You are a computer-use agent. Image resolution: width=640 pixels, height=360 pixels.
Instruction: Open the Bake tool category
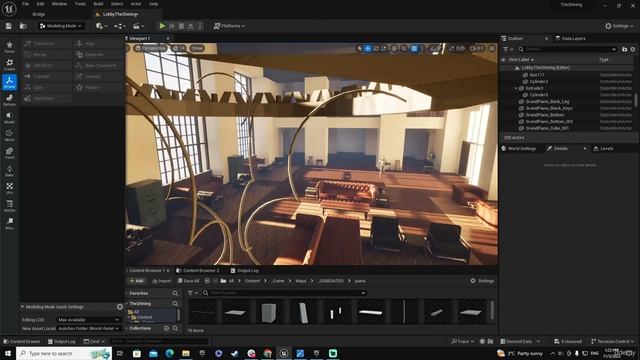9,170
